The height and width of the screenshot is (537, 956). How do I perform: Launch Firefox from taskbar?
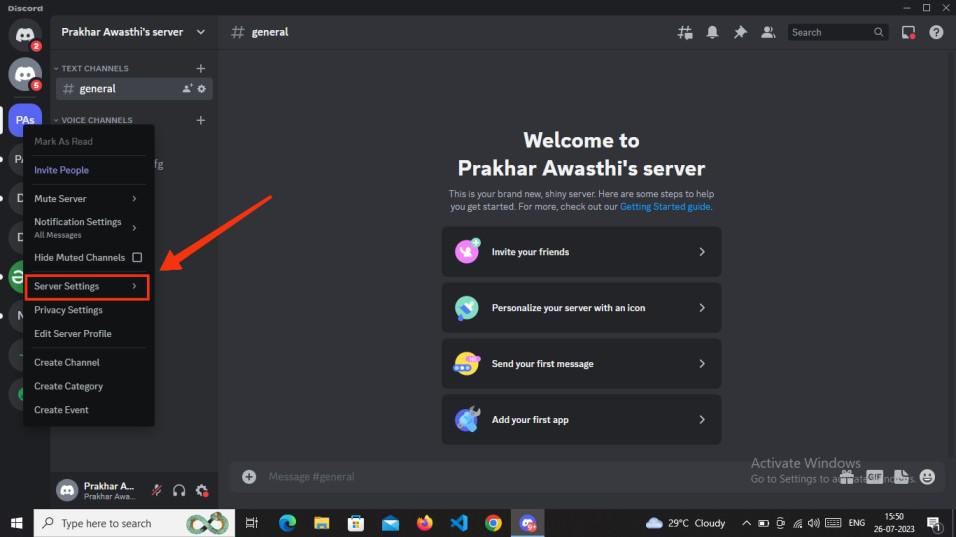pyautogui.click(x=424, y=523)
